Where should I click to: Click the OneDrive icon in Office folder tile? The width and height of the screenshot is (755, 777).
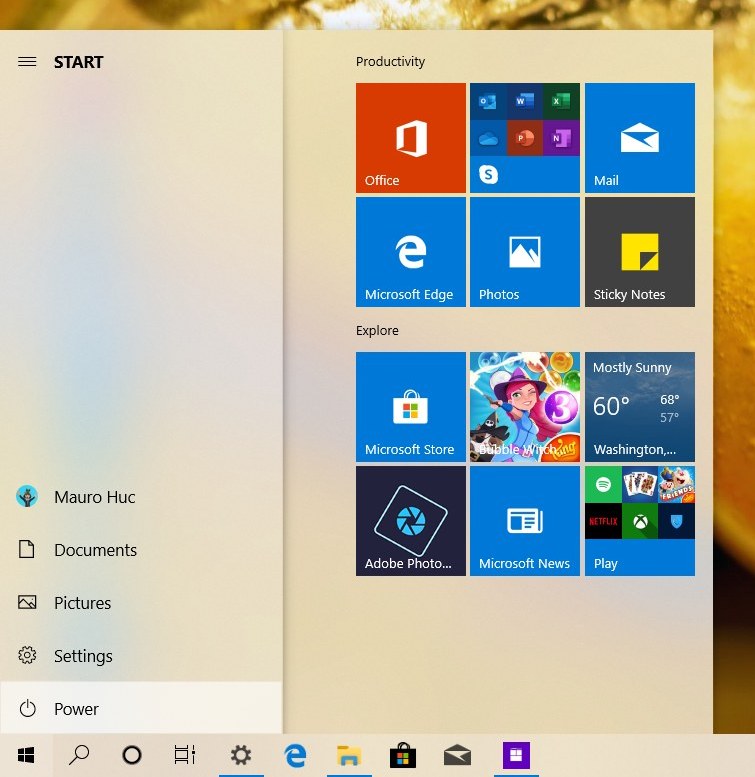click(488, 138)
